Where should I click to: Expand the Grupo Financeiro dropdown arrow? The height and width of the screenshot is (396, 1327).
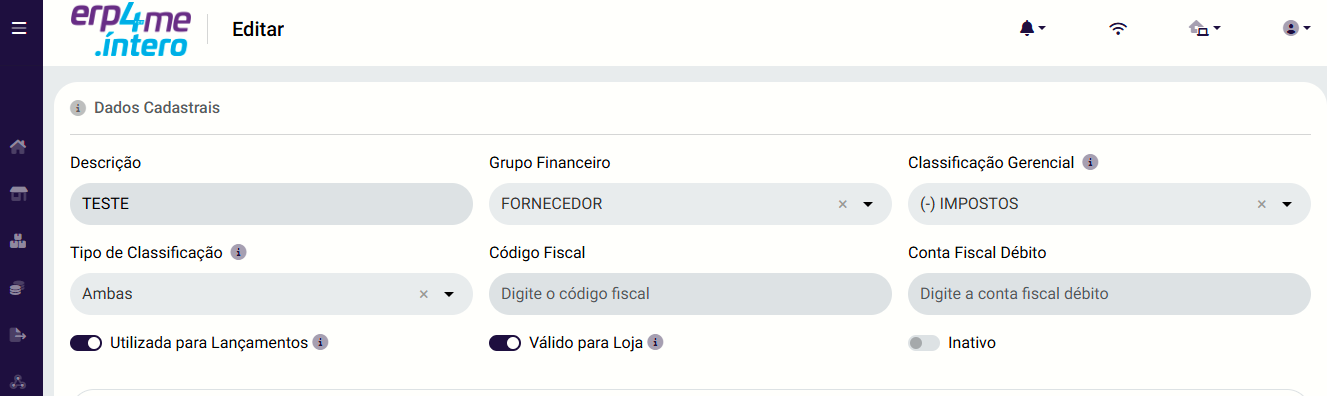(x=868, y=204)
